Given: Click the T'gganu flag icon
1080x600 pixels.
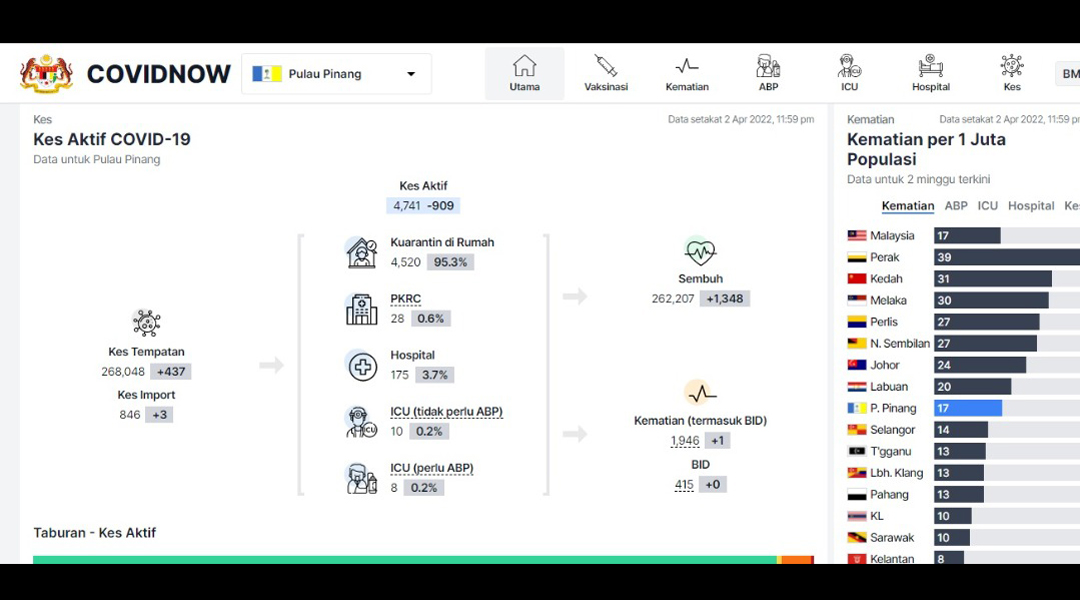Looking at the screenshot, I should tap(857, 451).
